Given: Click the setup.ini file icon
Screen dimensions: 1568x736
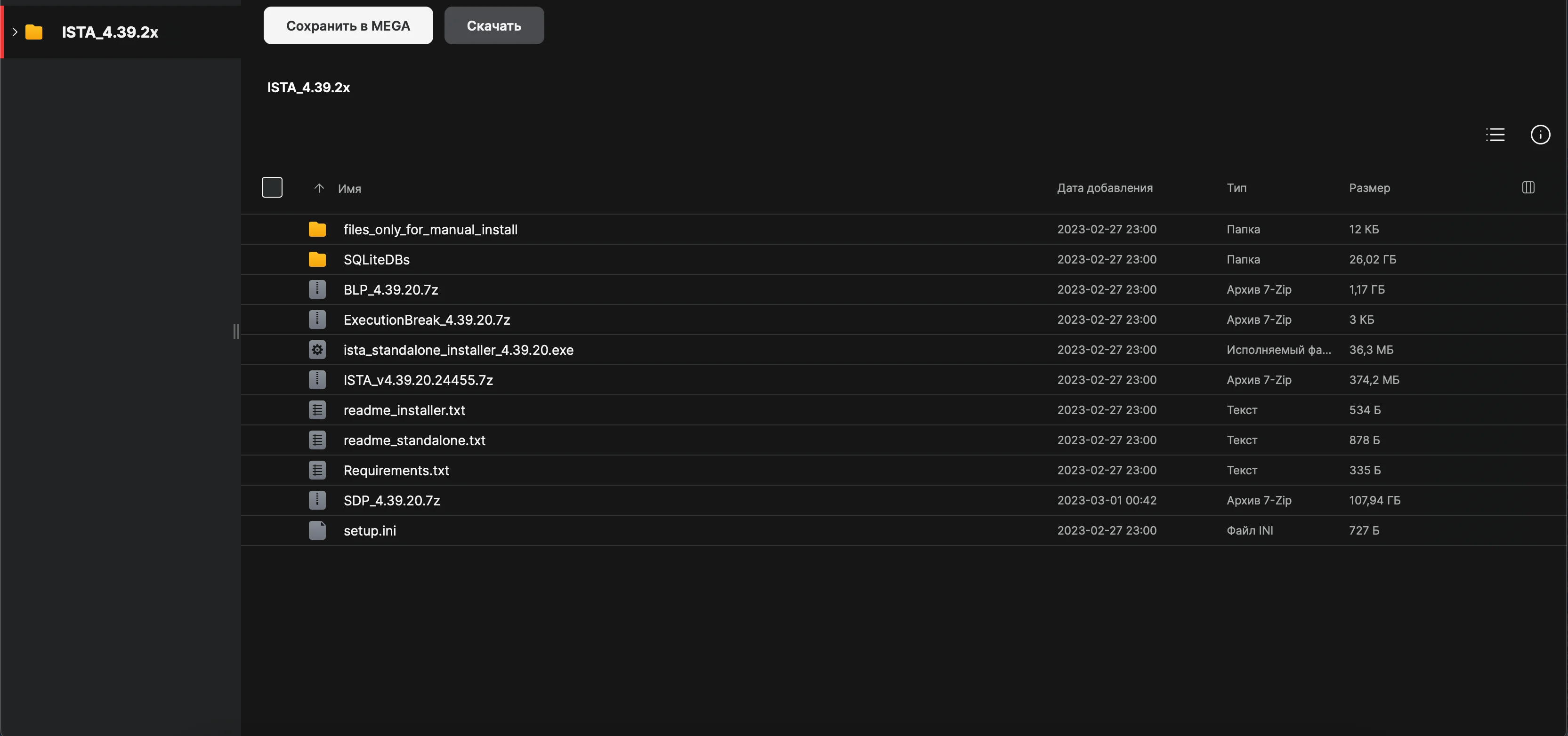Looking at the screenshot, I should tap(317, 530).
